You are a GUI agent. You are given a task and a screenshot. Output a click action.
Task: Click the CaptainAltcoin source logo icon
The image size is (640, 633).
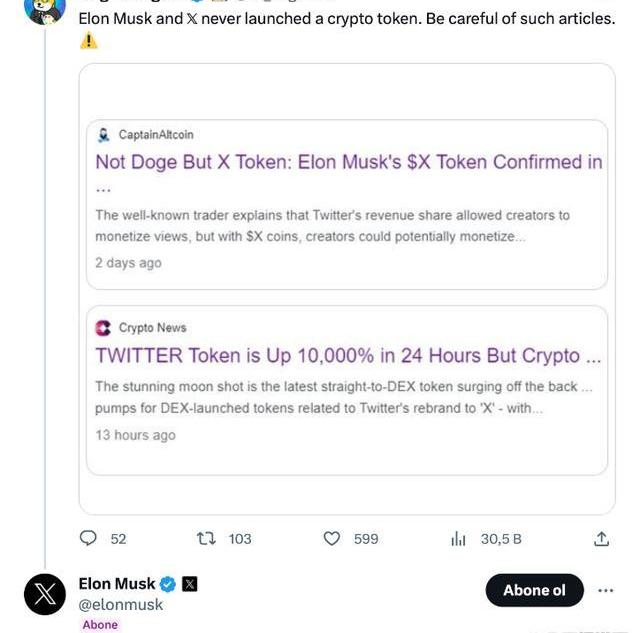click(x=104, y=134)
